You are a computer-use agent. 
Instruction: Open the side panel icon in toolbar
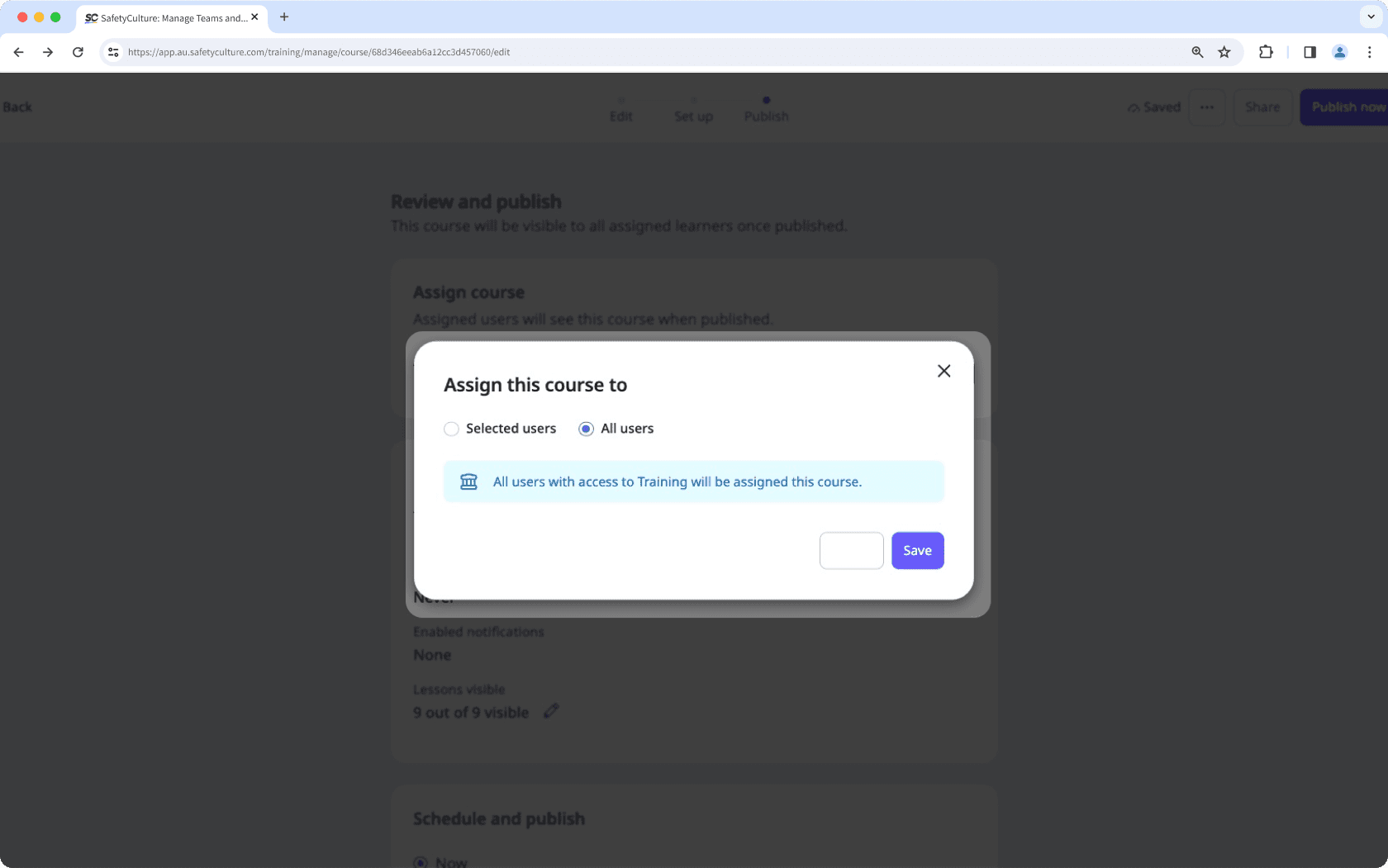pos(1309,51)
